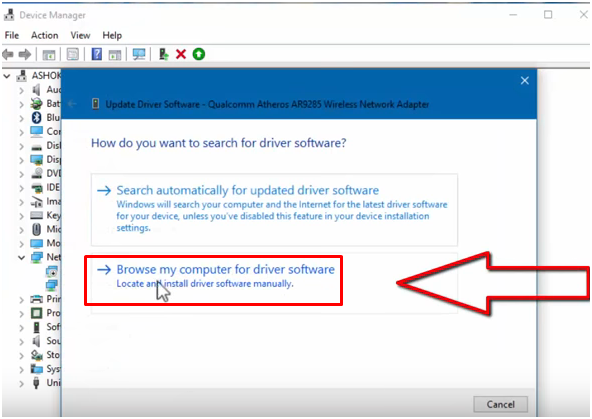Select the Mice category icon
The height and width of the screenshot is (419, 592).
(37, 229)
